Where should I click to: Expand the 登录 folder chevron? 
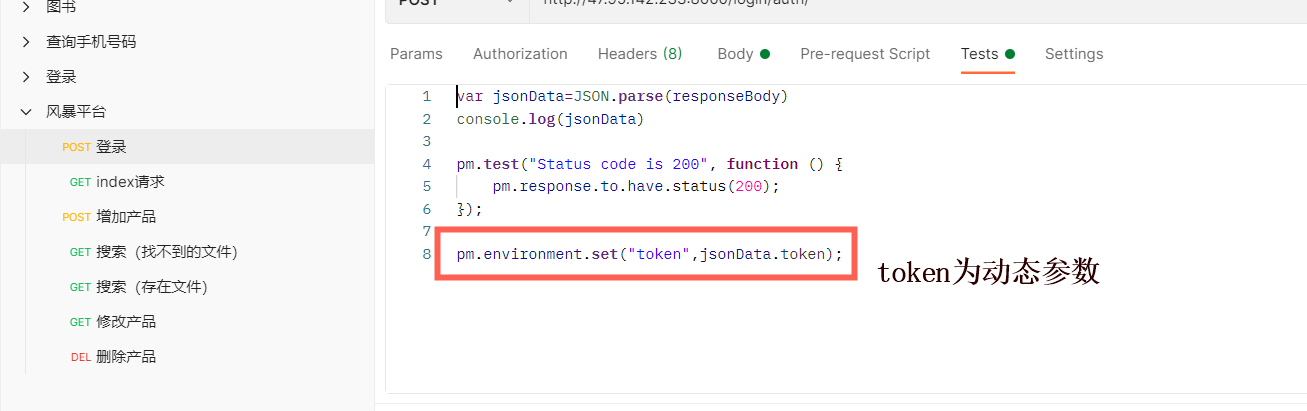[26, 77]
